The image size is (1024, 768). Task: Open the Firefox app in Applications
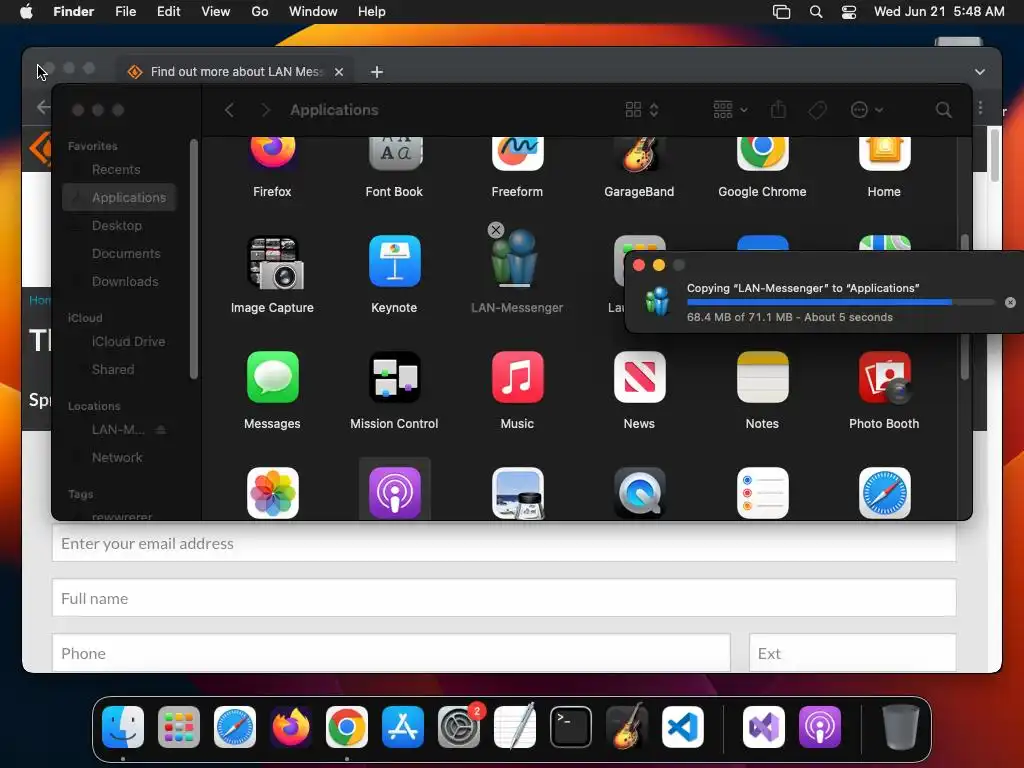click(x=272, y=153)
